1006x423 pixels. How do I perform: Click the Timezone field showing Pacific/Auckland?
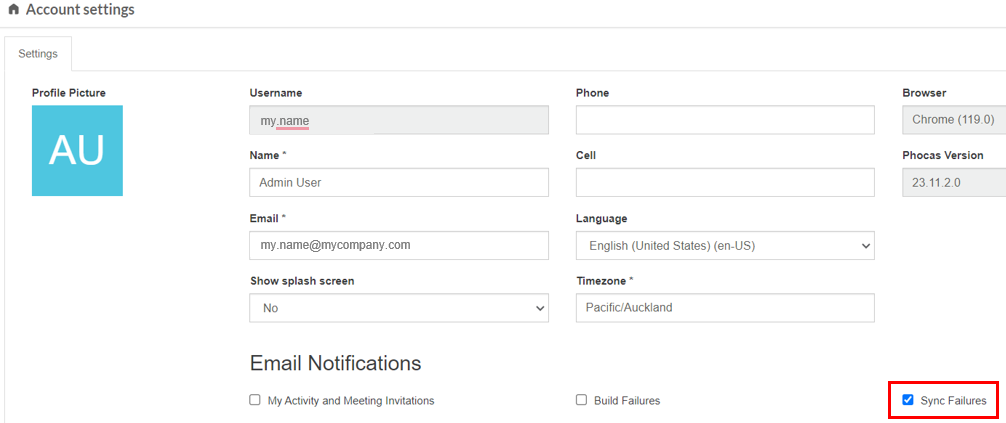click(724, 308)
